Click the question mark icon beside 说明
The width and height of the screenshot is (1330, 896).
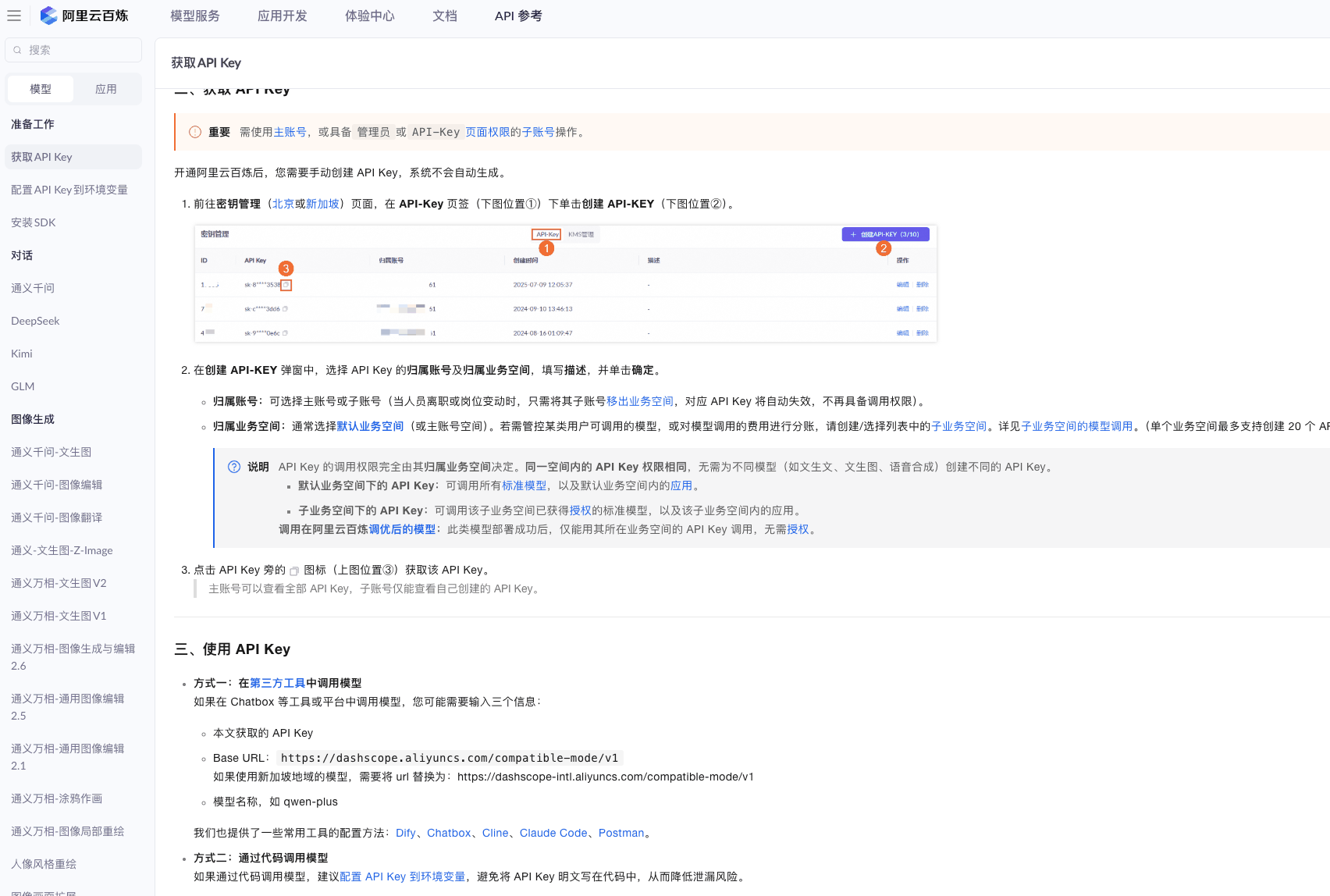coord(233,467)
